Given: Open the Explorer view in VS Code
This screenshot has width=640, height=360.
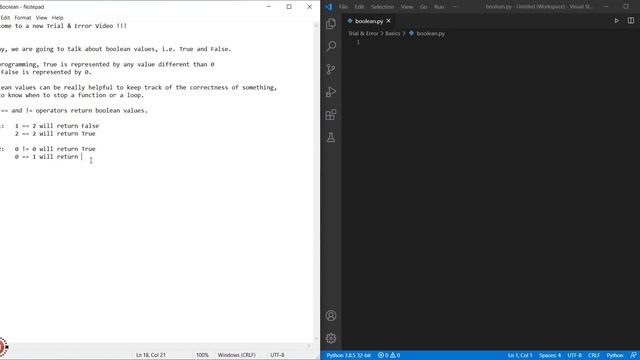Looking at the screenshot, I should point(331,24).
